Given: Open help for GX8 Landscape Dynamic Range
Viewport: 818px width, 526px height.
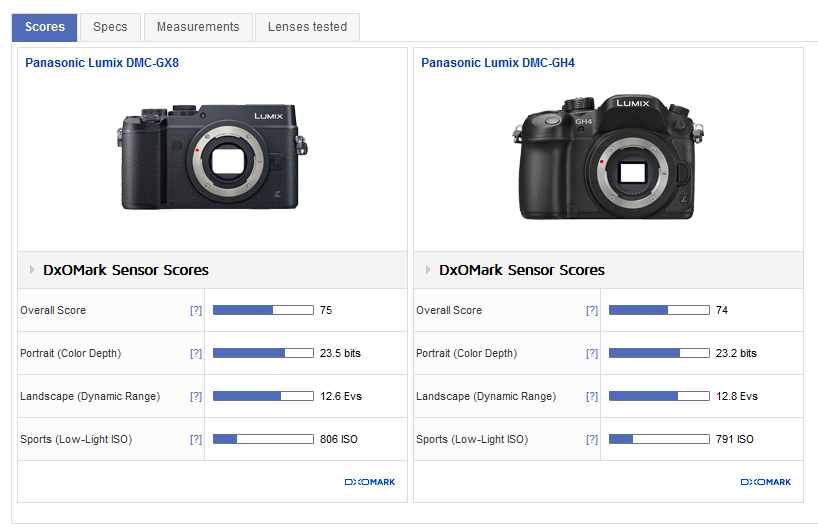Looking at the screenshot, I should pos(196,397).
